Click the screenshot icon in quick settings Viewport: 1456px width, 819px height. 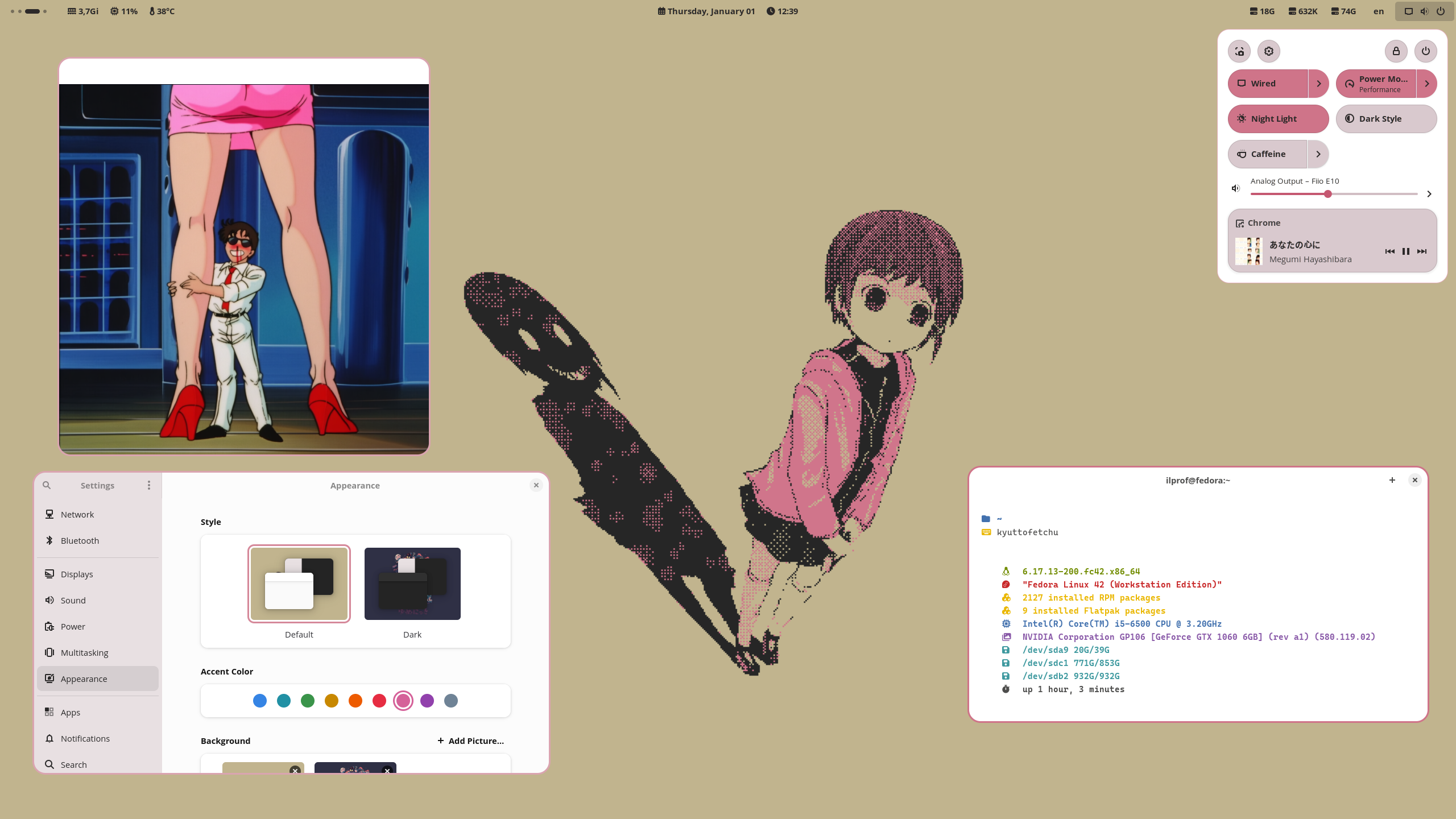[1239, 51]
